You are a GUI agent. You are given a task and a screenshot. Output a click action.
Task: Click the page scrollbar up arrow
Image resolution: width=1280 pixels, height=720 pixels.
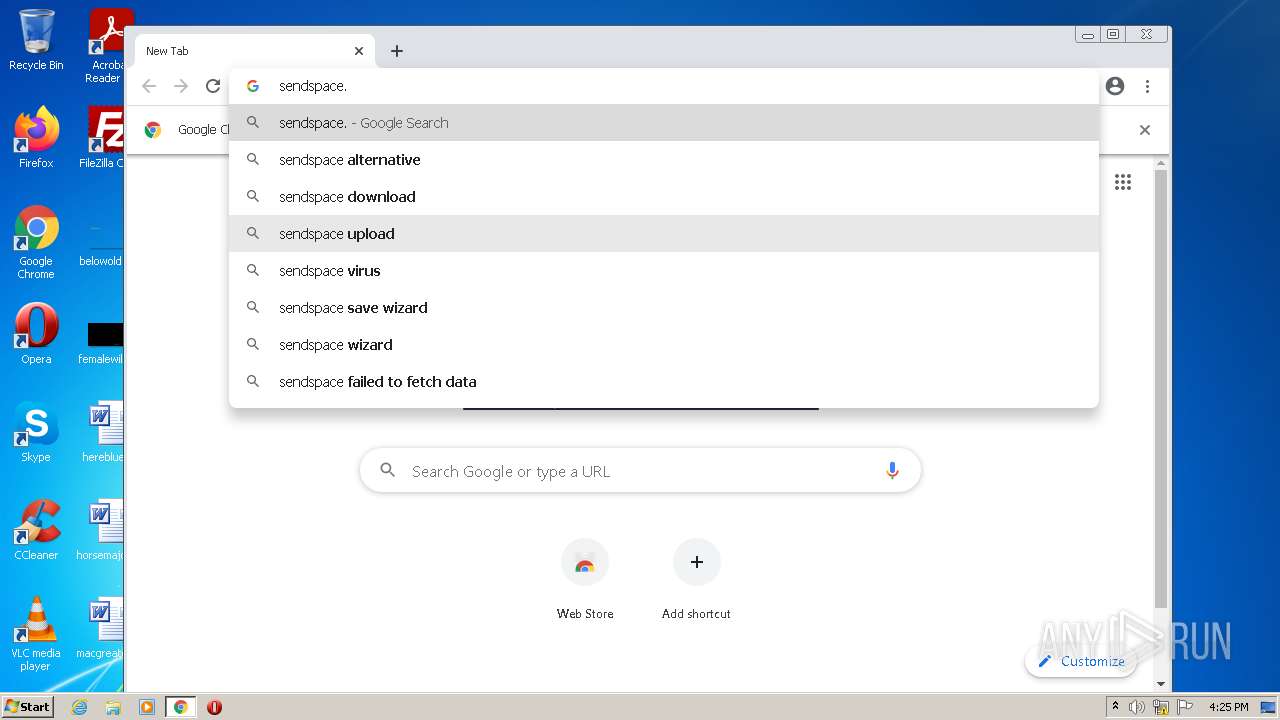pyautogui.click(x=1160, y=165)
